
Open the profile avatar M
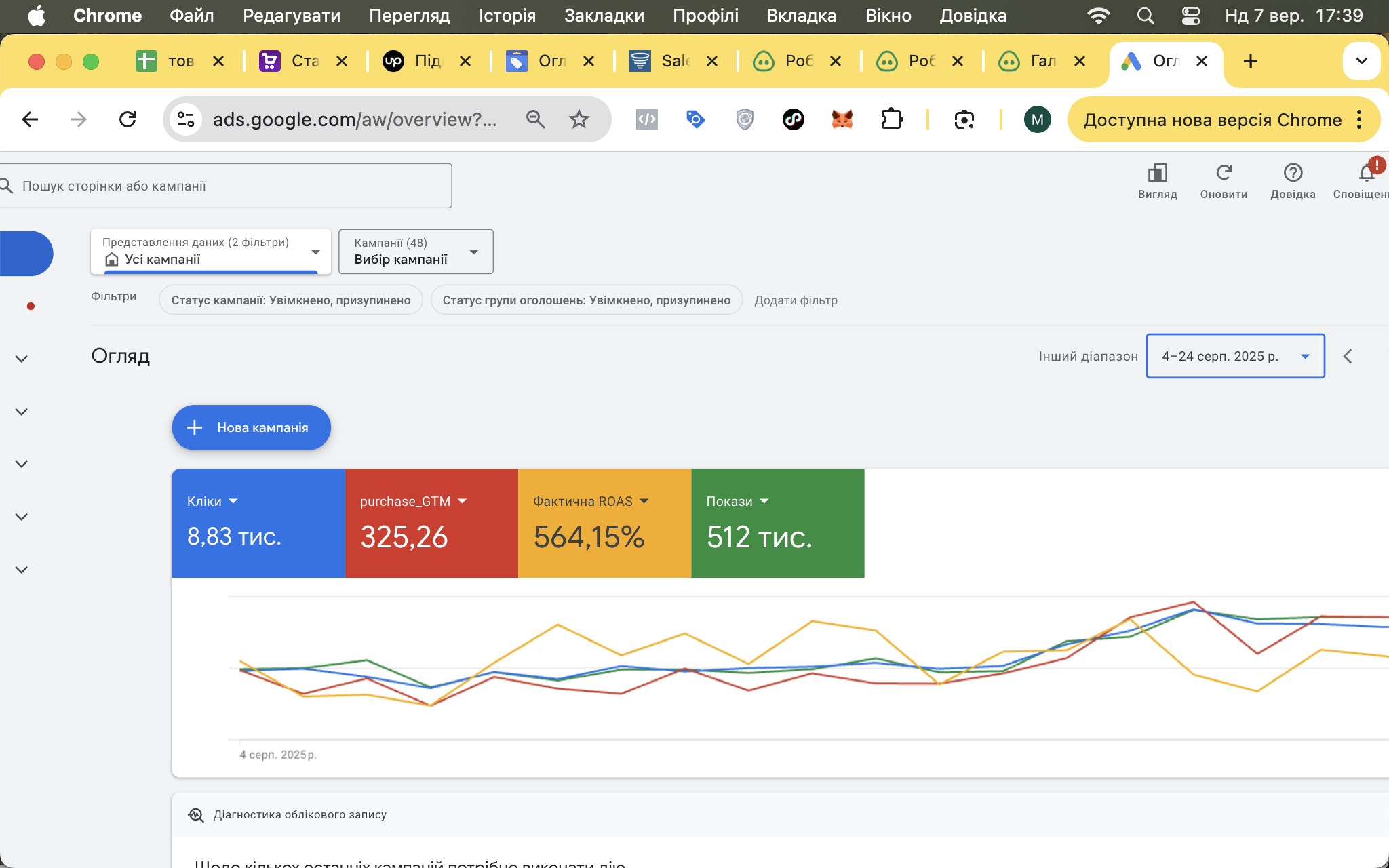[x=1037, y=120]
